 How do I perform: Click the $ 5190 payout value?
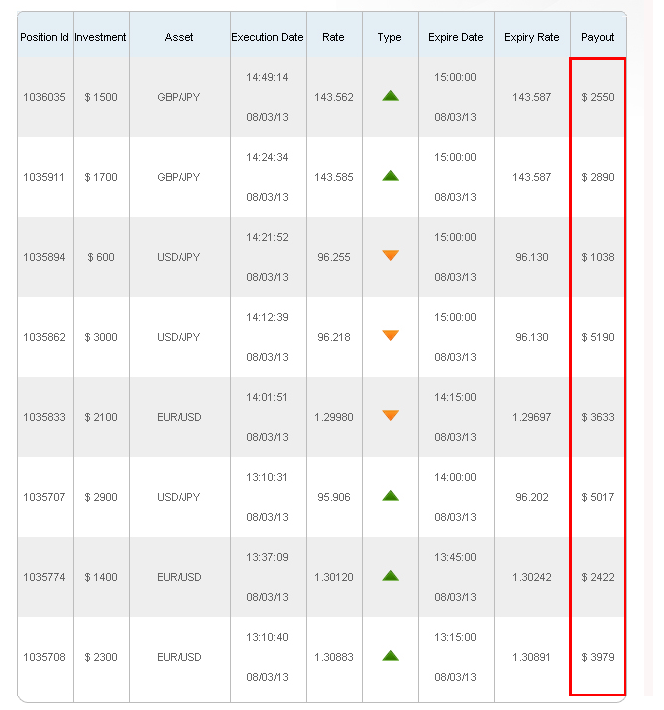click(x=598, y=337)
